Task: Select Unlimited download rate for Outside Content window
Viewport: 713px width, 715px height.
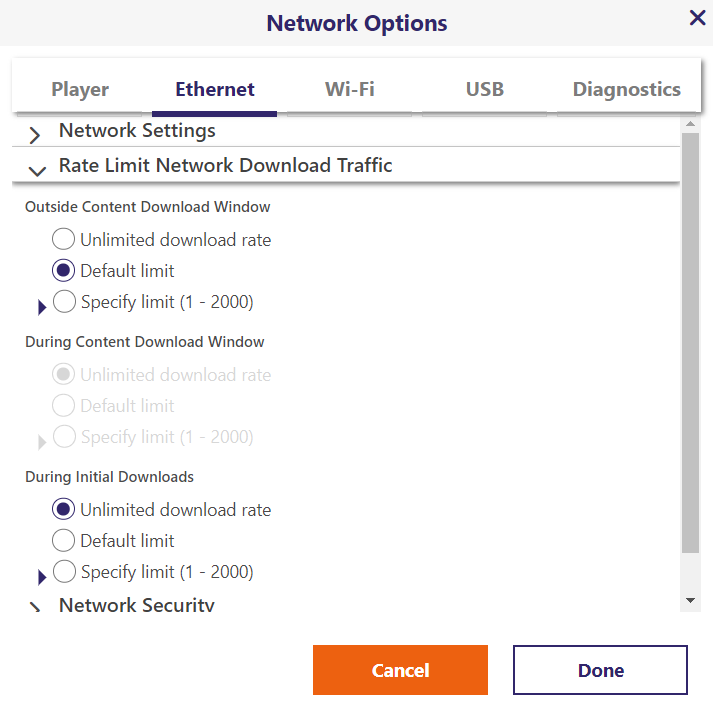Action: tap(63, 240)
